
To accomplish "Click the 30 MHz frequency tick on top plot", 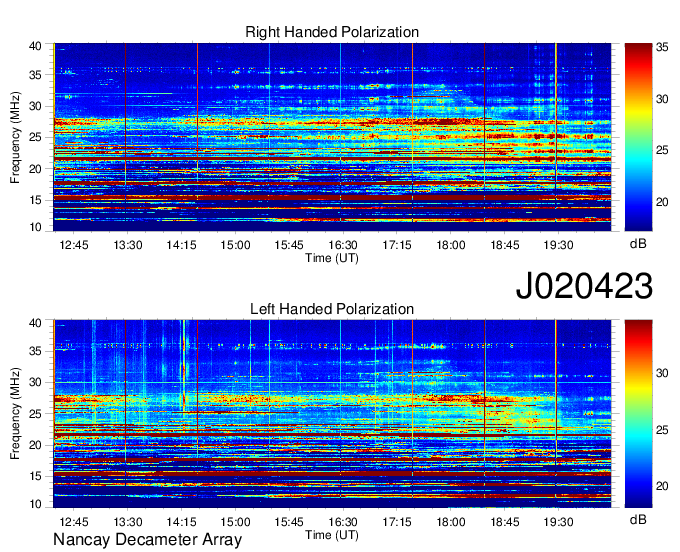I will (x=36, y=106).
